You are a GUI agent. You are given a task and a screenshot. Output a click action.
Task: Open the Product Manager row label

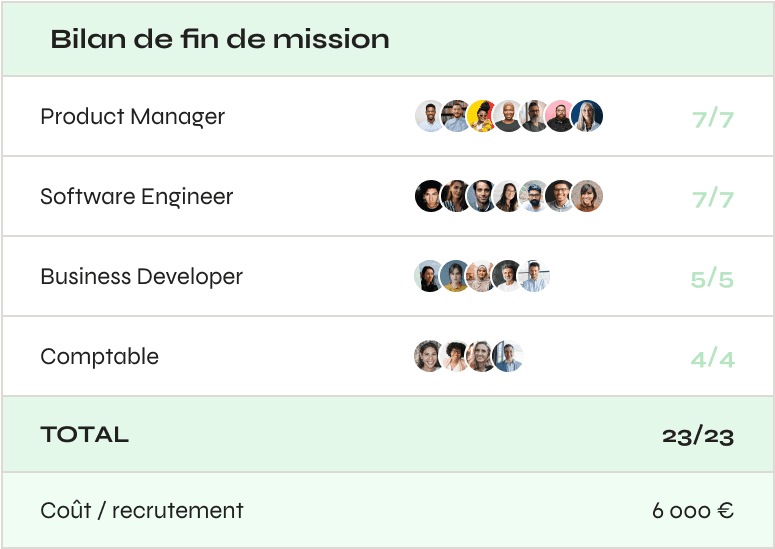[132, 116]
